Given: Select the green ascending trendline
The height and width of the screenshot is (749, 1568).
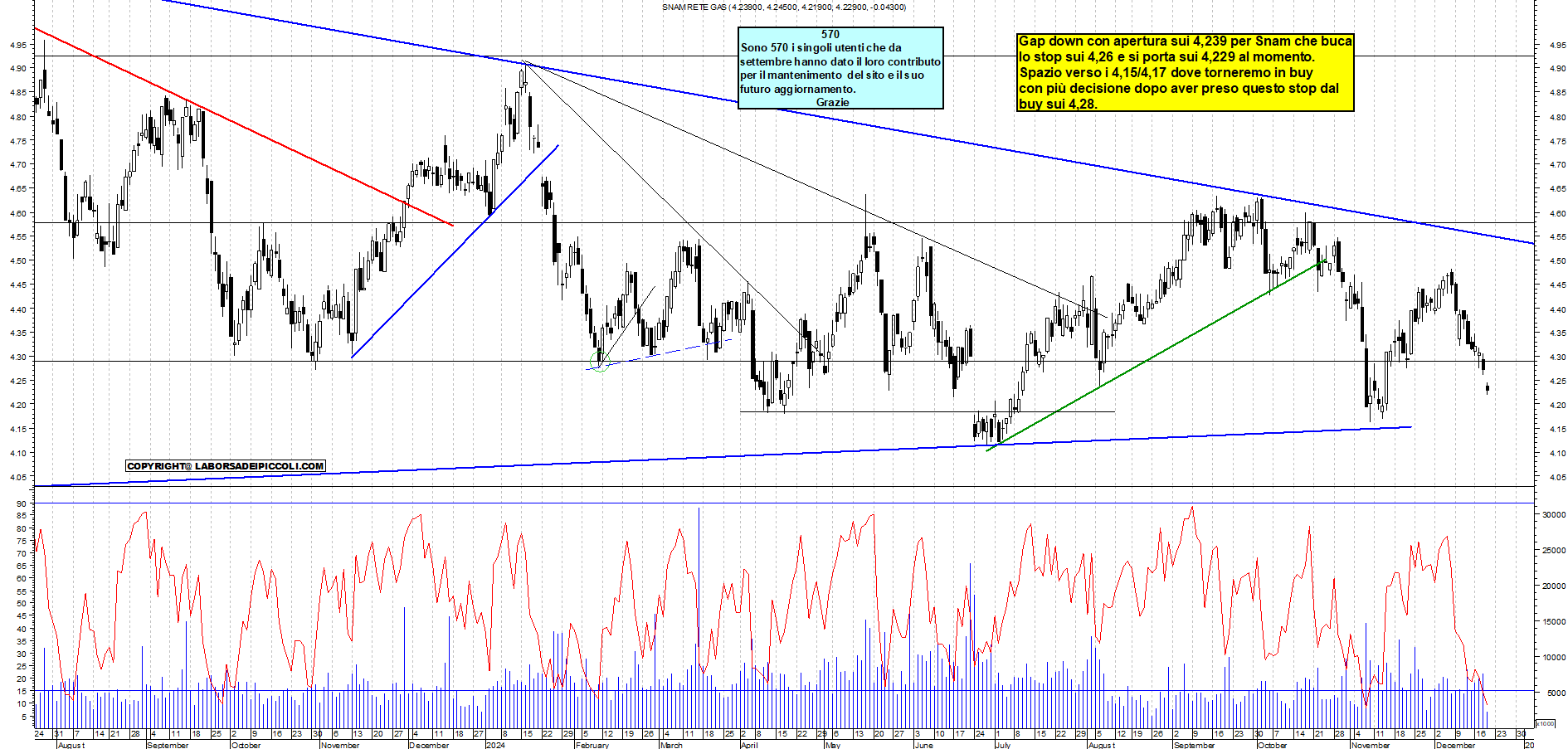Looking at the screenshot, I should point(1156,355).
